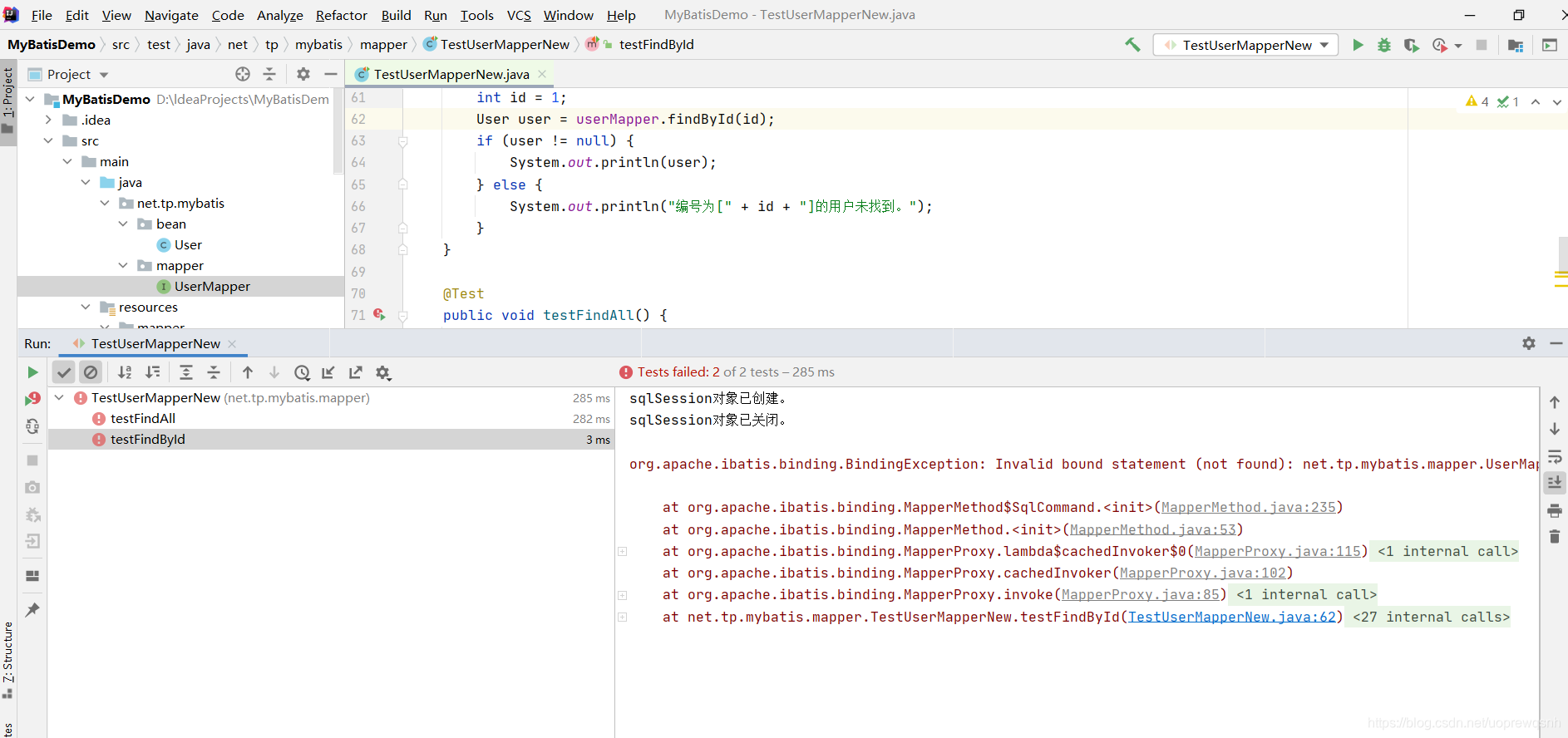Open test runner settings gear
Image resolution: width=1568 pixels, height=738 pixels.
383,373
